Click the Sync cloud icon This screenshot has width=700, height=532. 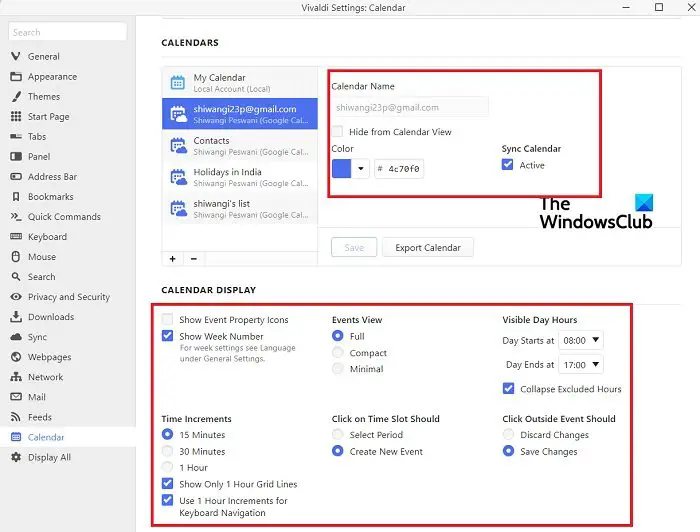coord(16,337)
